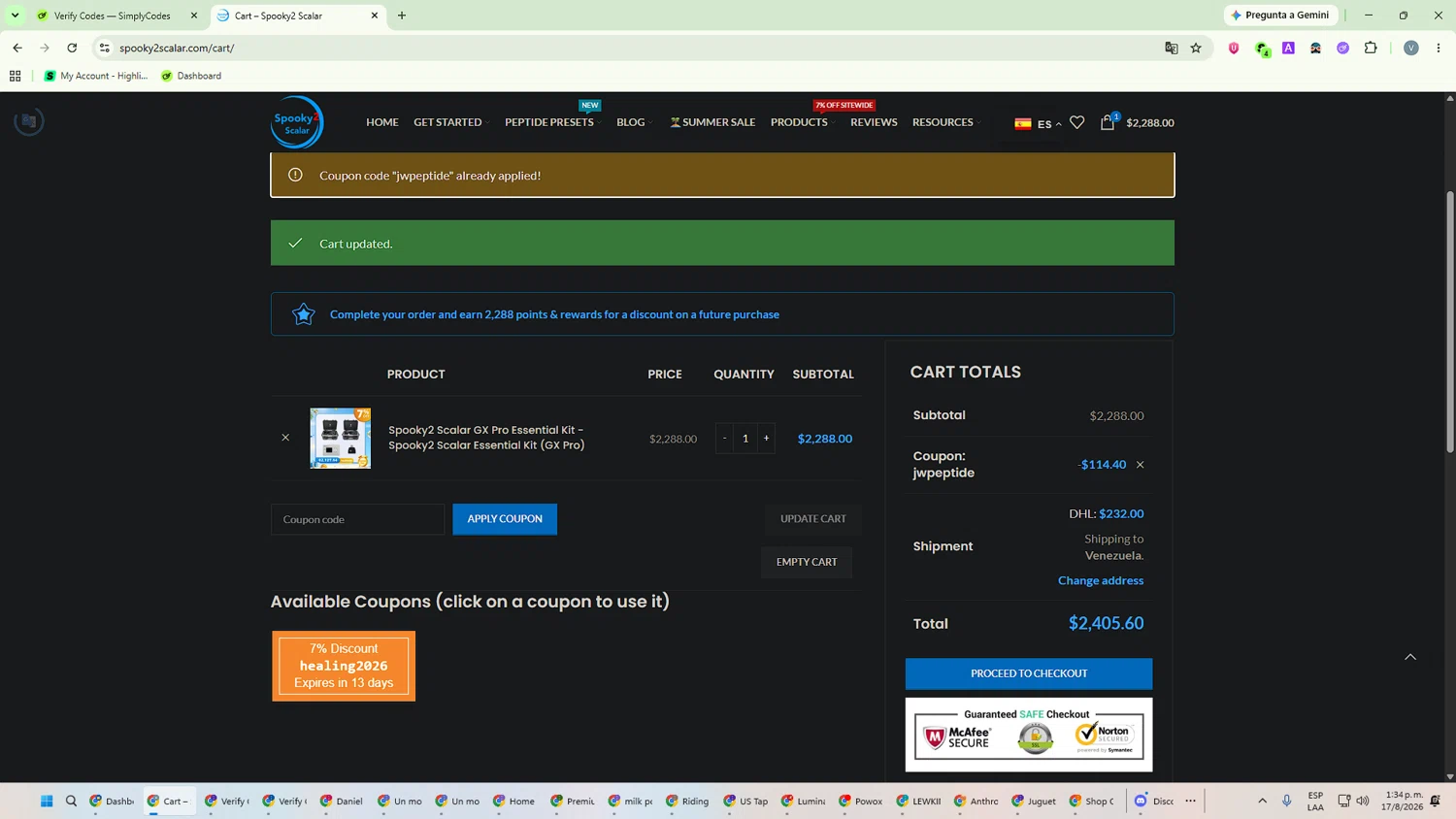Close the Cart – Spooky2 Scalar tab

coord(375,16)
